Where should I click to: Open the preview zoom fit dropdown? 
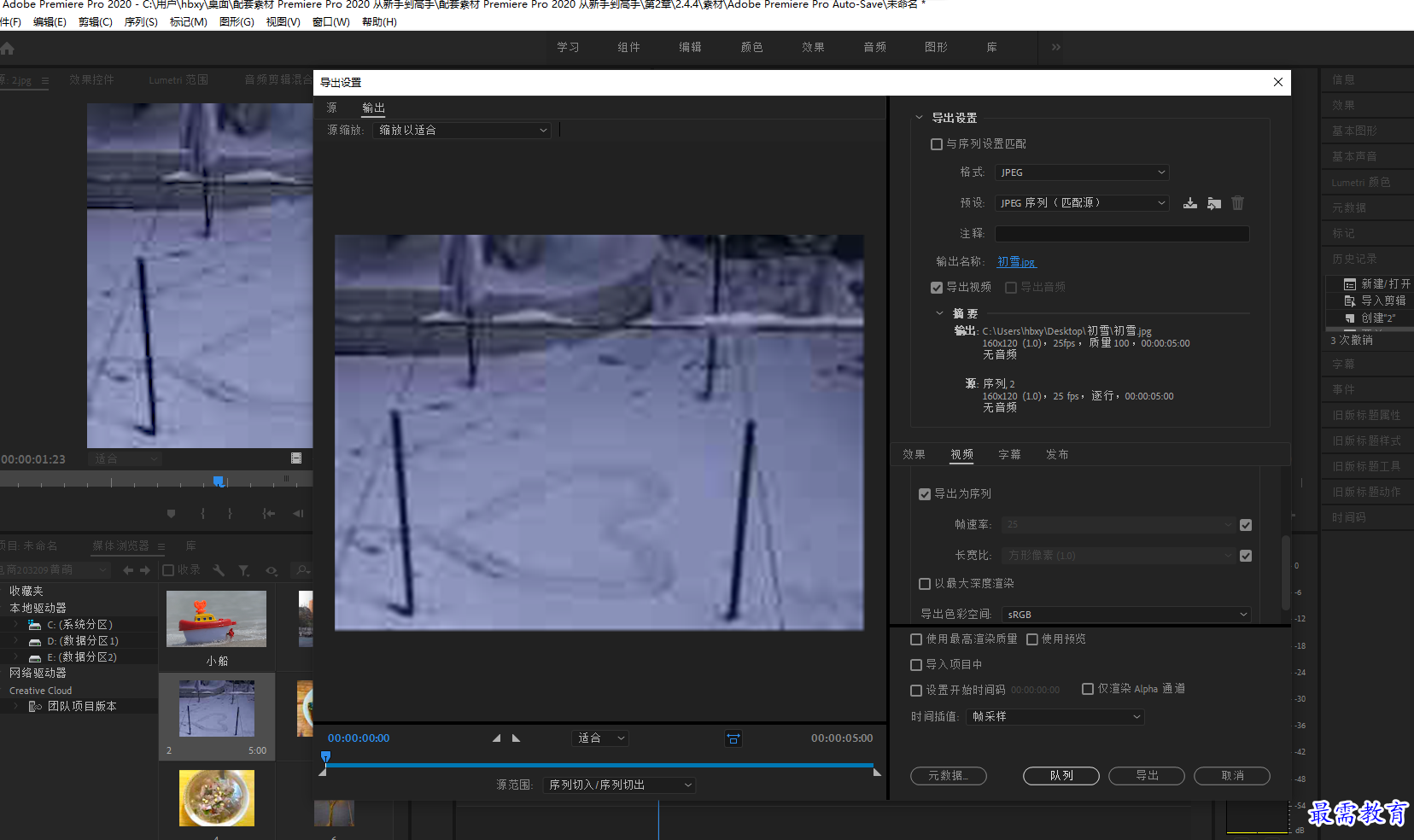pos(600,738)
